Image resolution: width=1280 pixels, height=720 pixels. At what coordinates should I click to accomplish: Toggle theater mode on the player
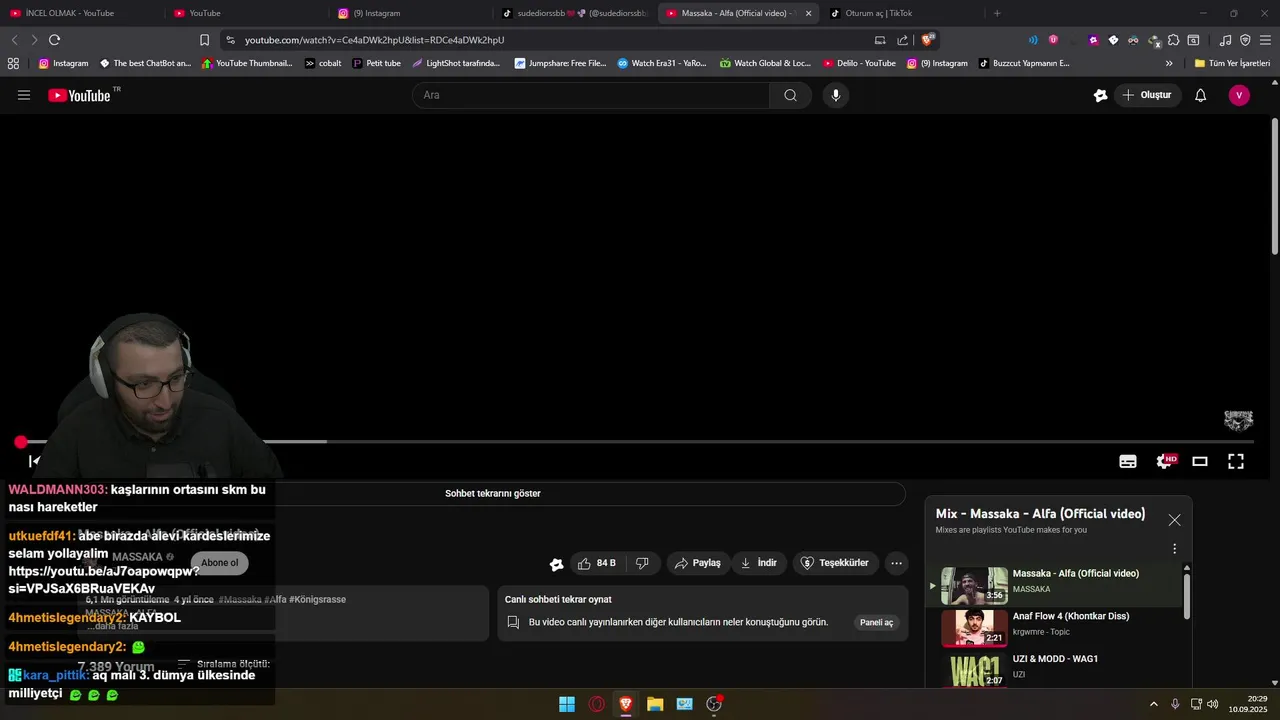[1200, 461]
